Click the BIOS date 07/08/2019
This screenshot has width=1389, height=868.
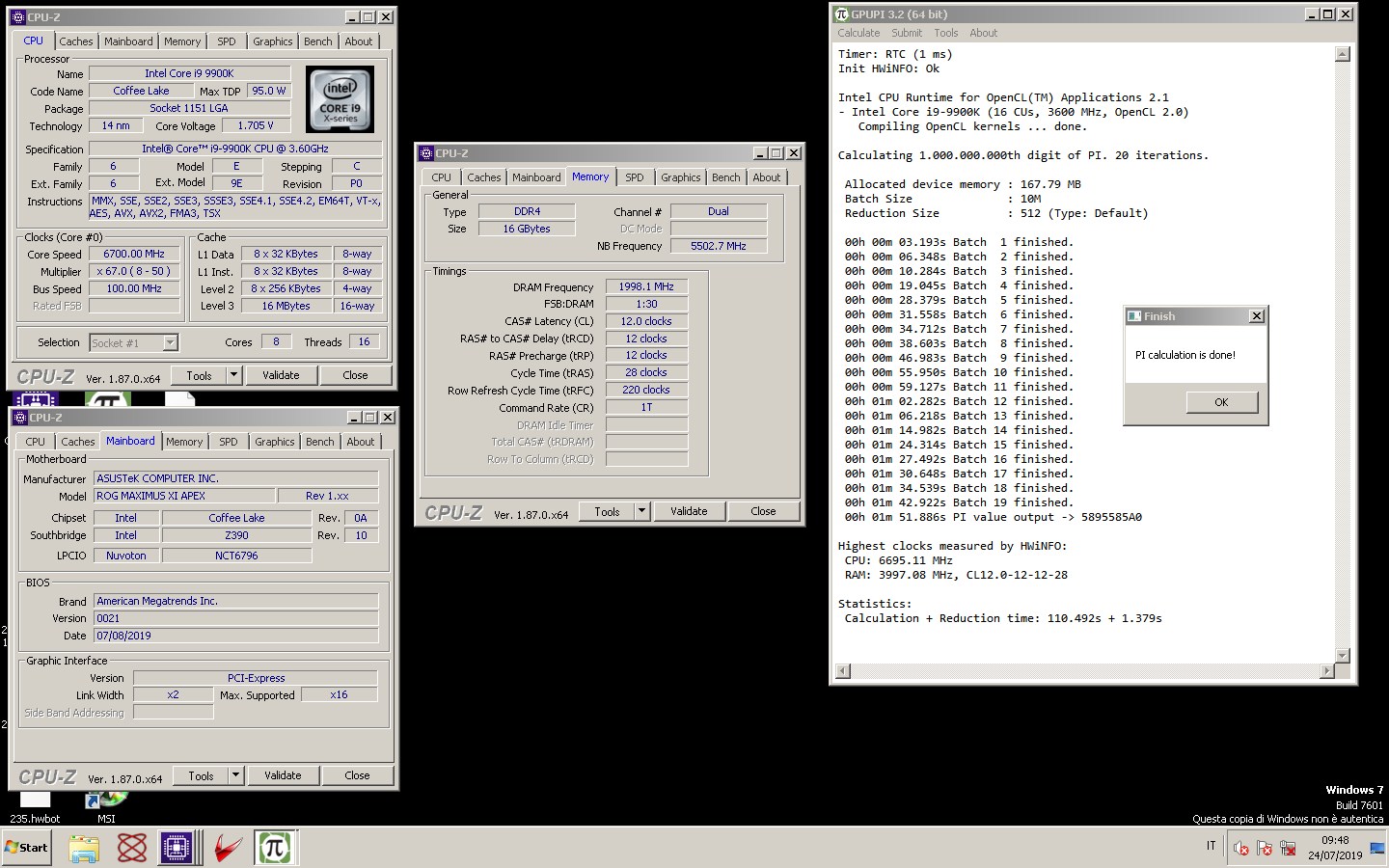235,636
